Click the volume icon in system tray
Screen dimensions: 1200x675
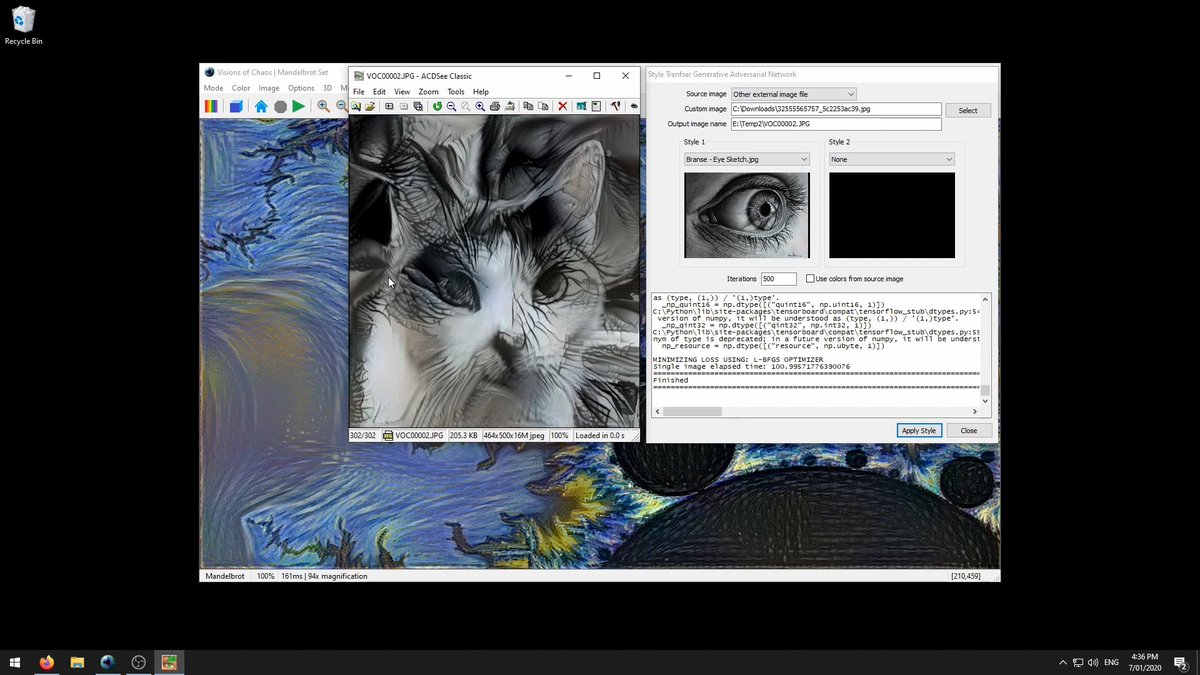[1093, 662]
